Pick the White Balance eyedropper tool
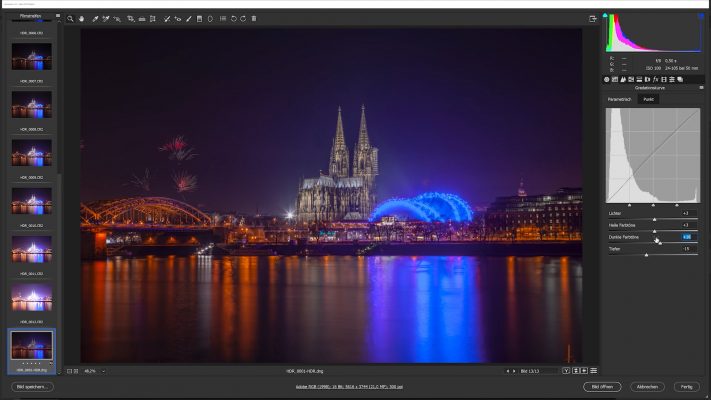The image size is (711, 400). pyautogui.click(x=95, y=18)
